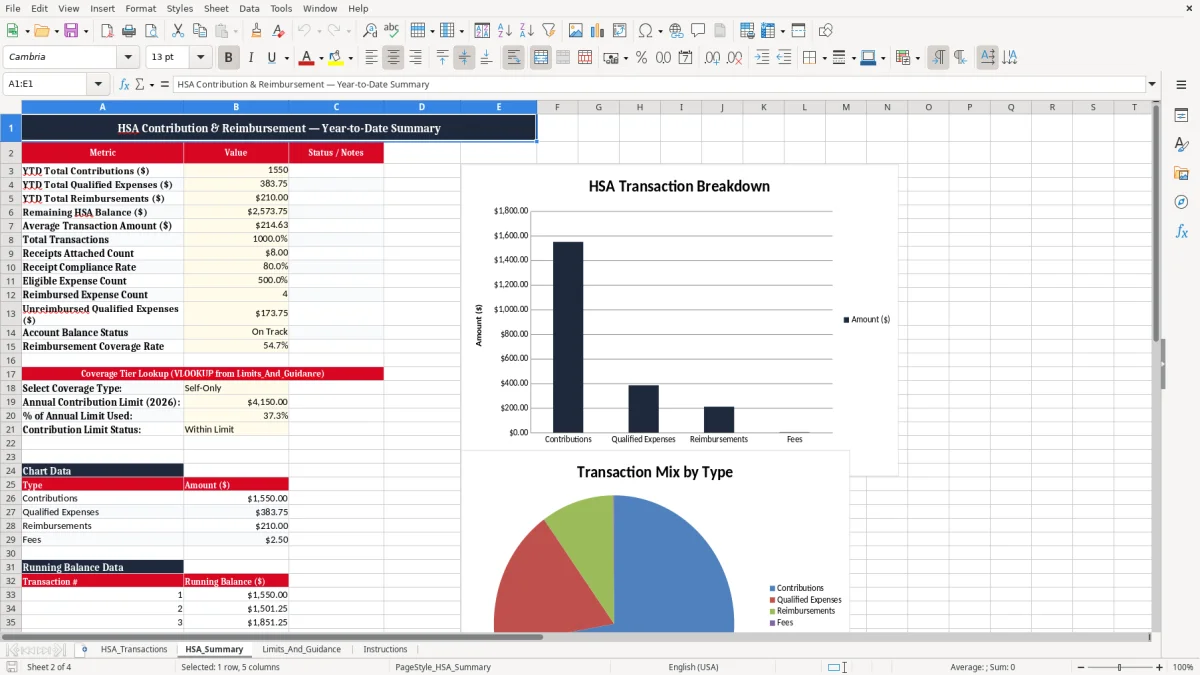Open the sidebar Gallery
The height and width of the screenshot is (675, 1200).
point(1181,173)
